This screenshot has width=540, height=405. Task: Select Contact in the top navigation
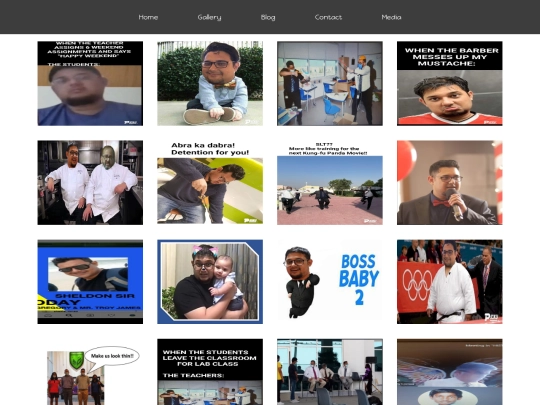pos(328,17)
